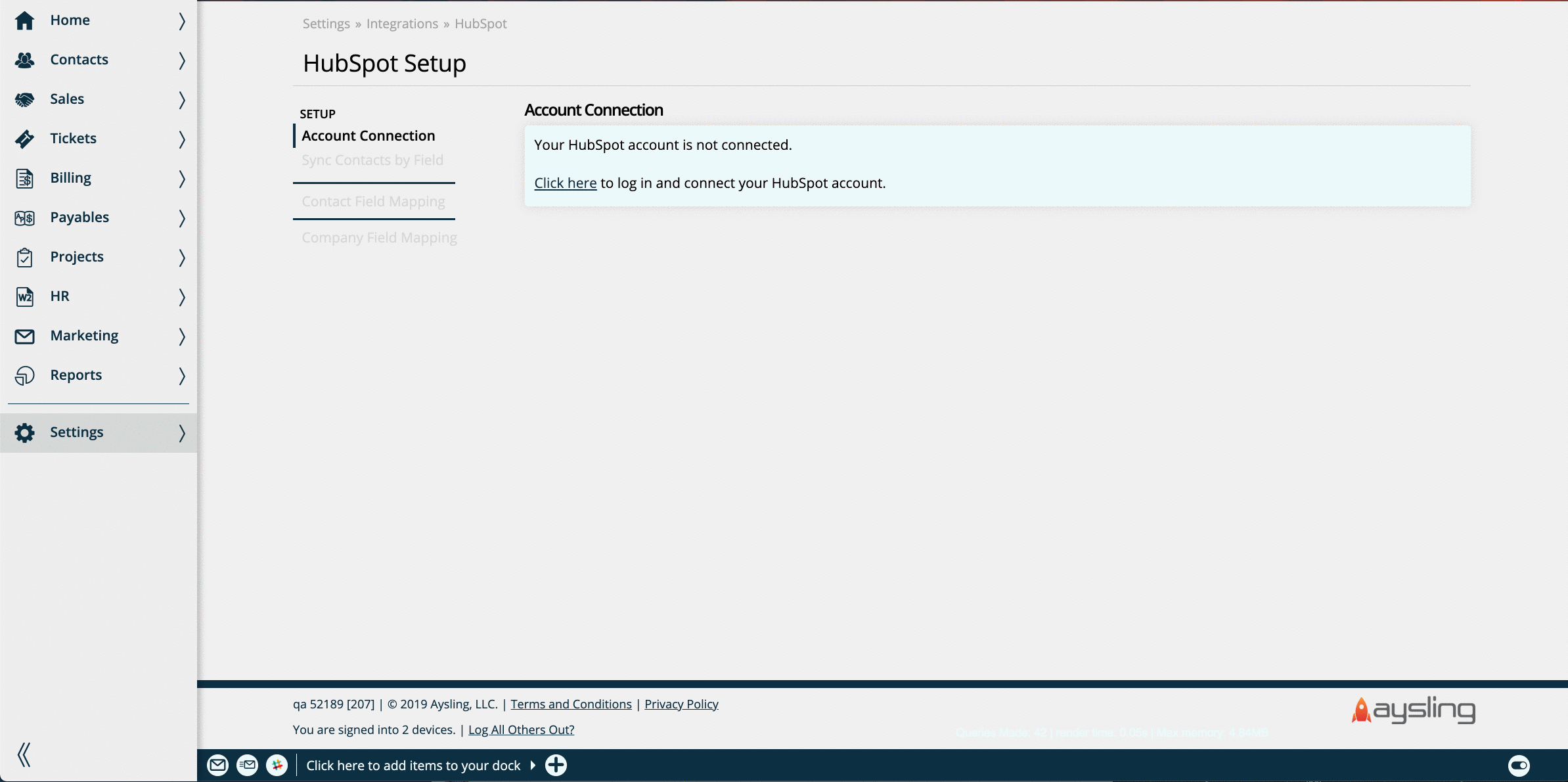Click the Billing invoice icon
This screenshot has width=1568, height=782.
click(24, 178)
